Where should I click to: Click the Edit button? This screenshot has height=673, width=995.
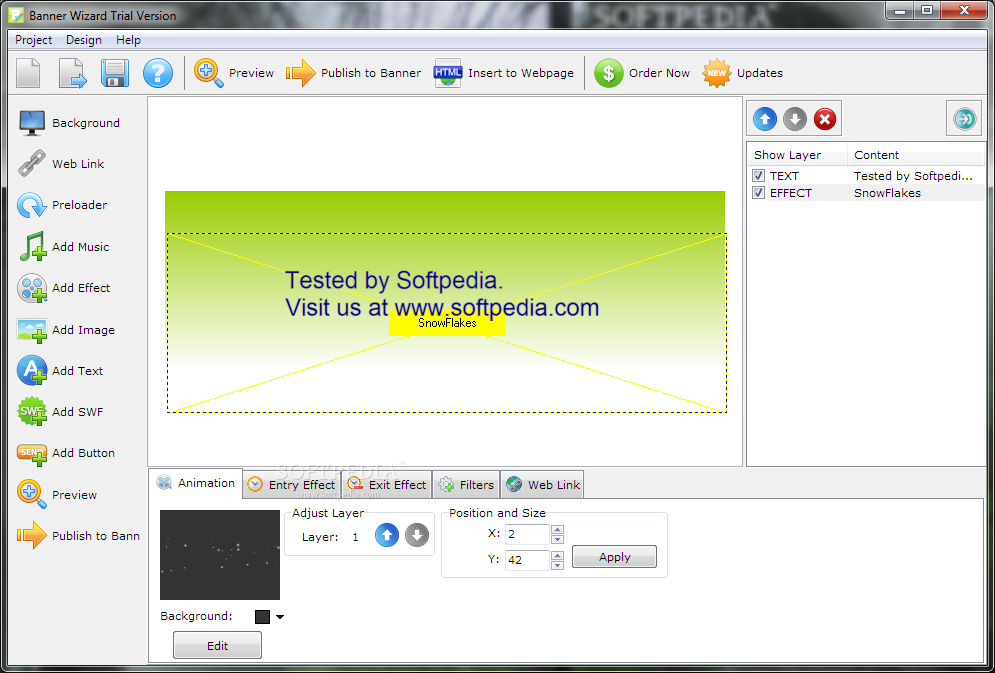click(x=217, y=646)
